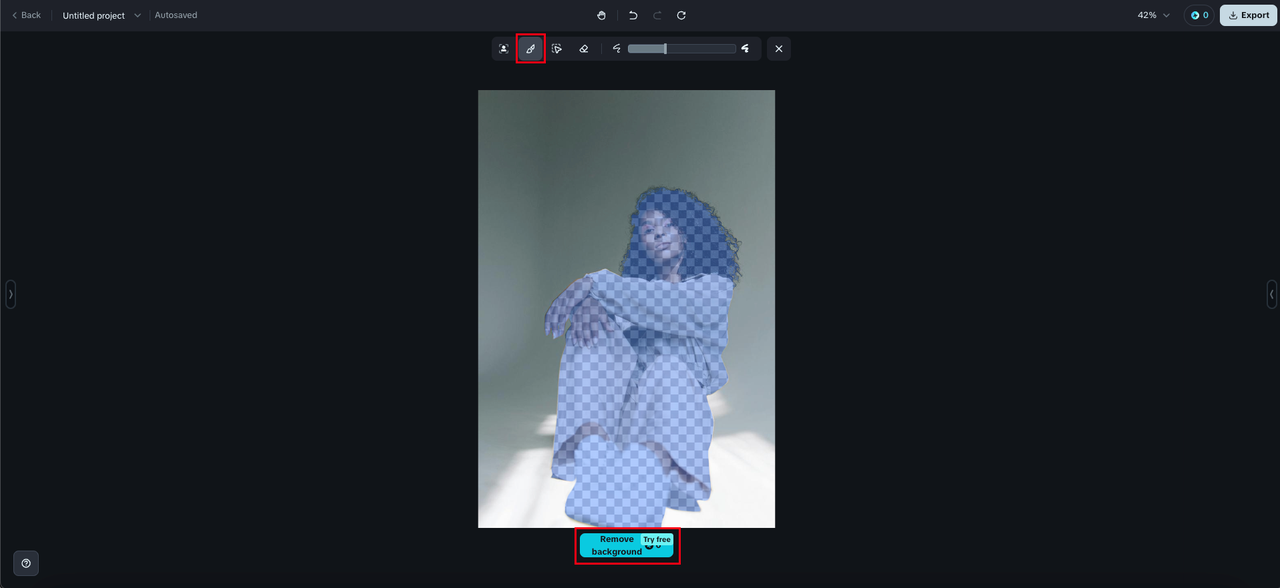Select the eraser tool
Viewport: 1280px width, 588px height.
point(584,49)
